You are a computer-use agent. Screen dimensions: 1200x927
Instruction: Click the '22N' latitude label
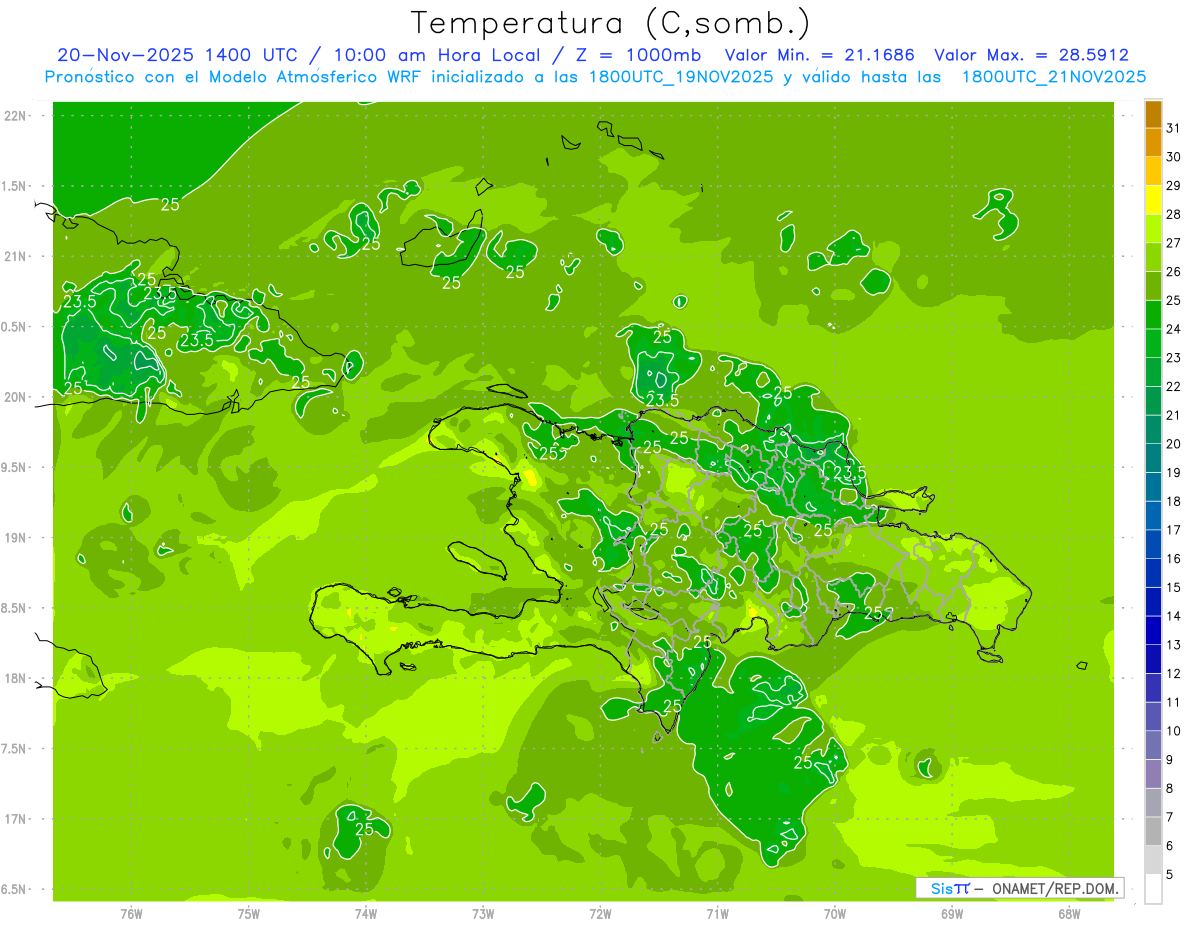click(17, 115)
